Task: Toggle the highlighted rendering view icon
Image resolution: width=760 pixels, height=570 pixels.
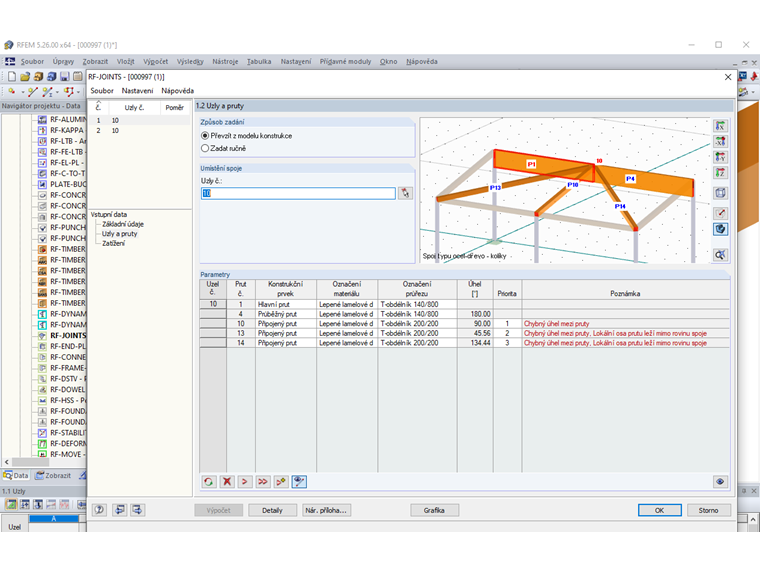Action: [x=720, y=229]
